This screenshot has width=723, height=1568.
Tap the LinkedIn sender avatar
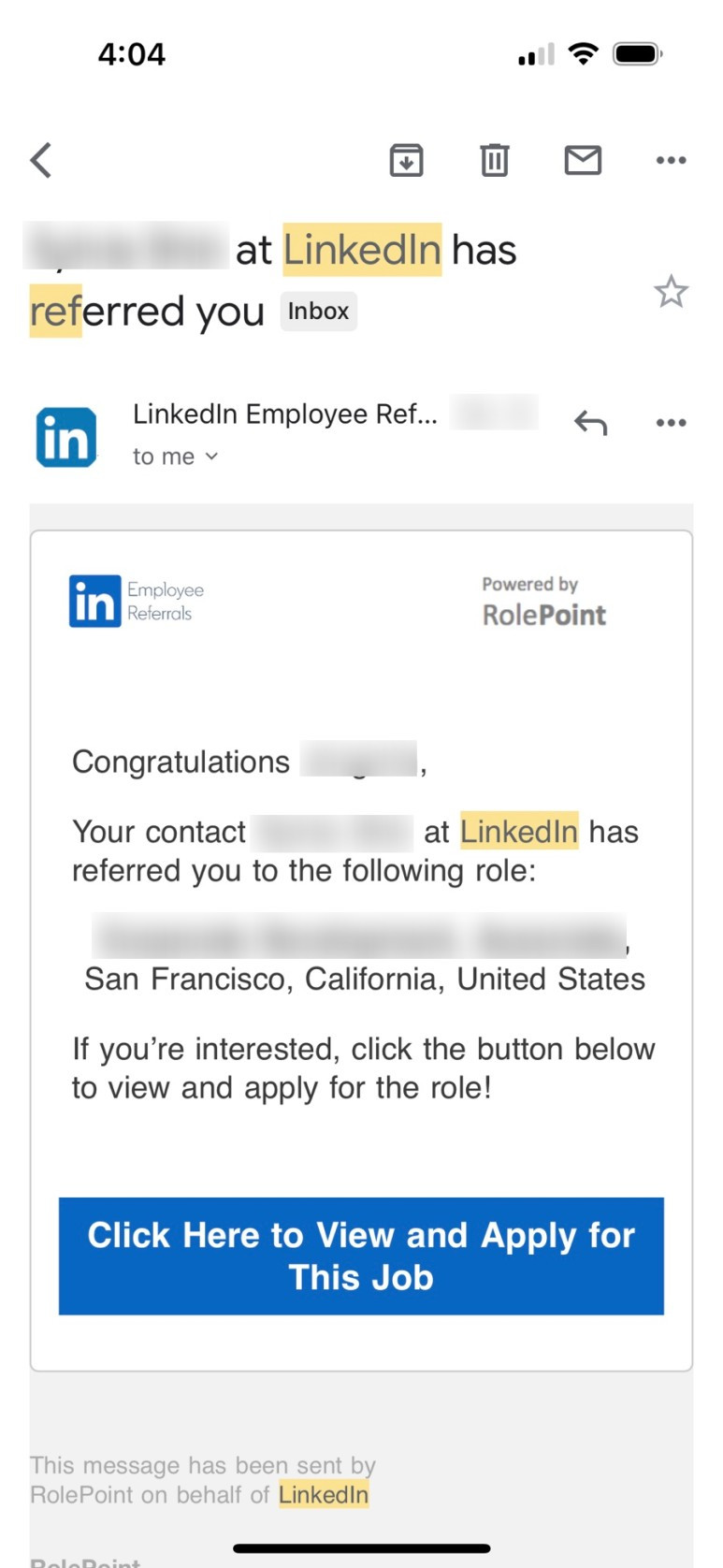click(x=66, y=437)
